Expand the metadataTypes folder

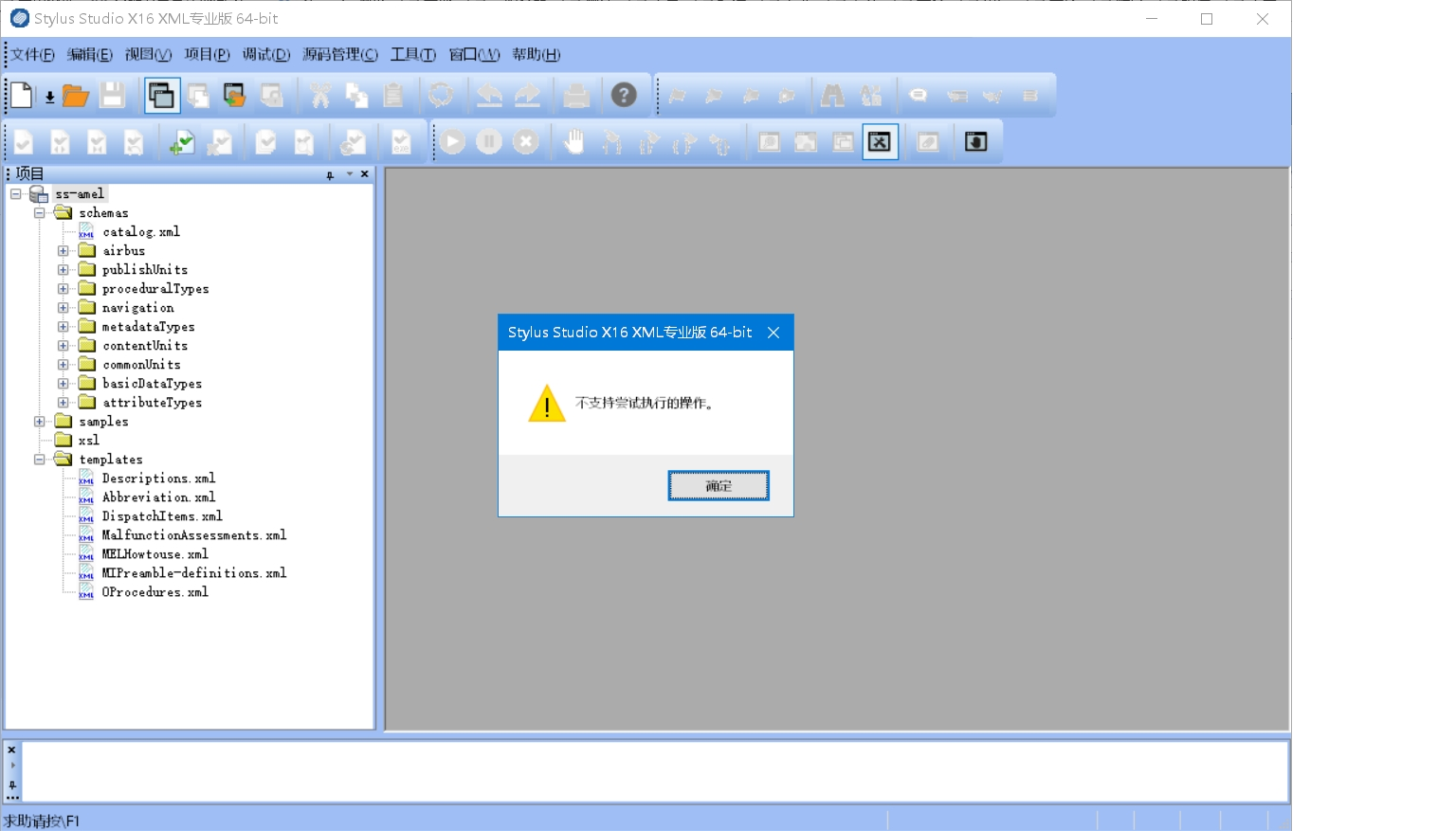tap(64, 326)
